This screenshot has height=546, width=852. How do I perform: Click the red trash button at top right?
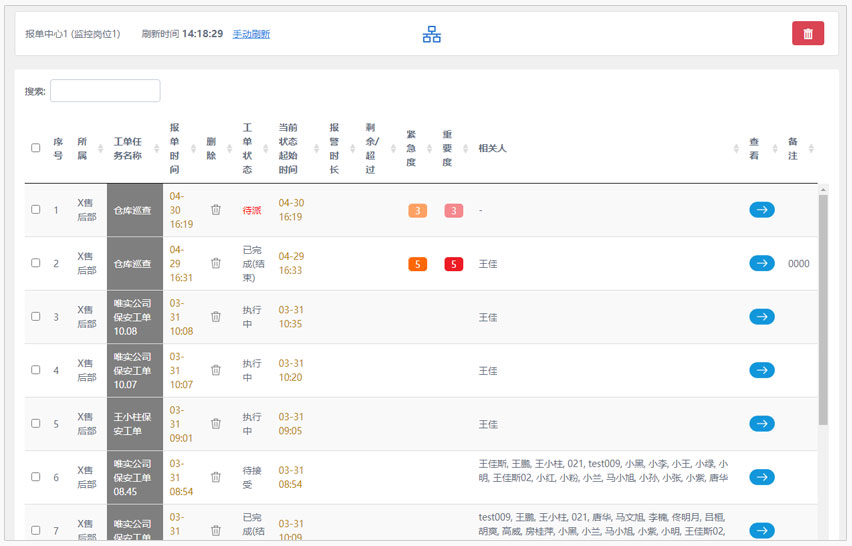pos(807,34)
